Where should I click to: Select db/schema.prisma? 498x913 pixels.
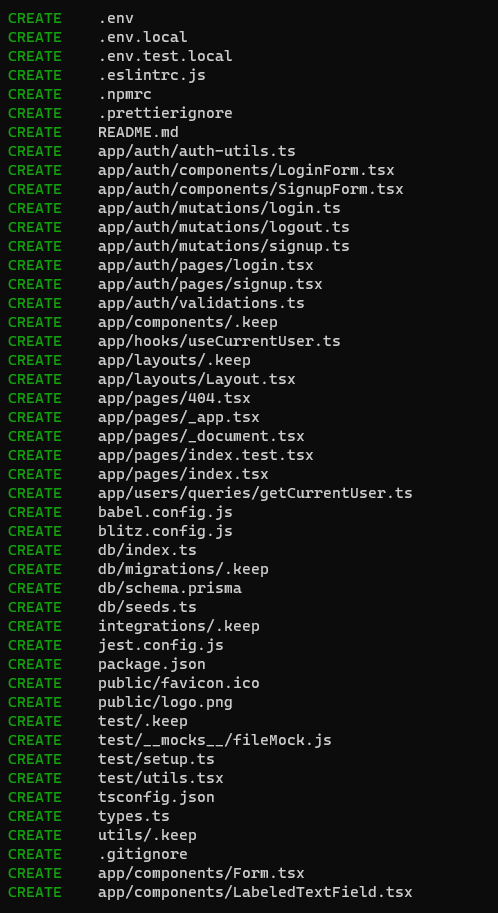tap(169, 588)
